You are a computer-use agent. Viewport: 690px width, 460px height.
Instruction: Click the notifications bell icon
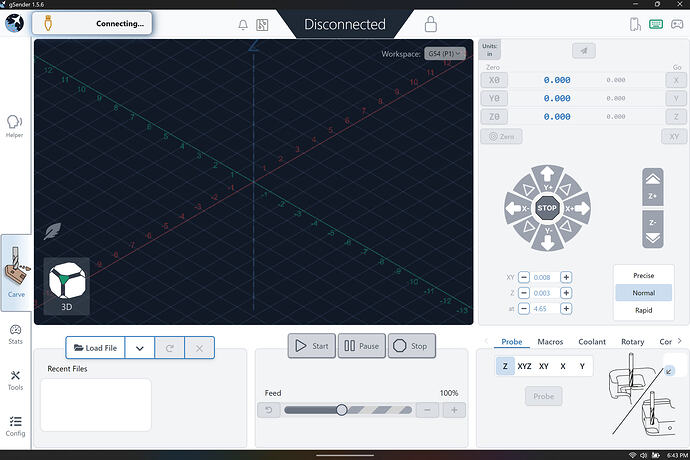[x=242, y=24]
